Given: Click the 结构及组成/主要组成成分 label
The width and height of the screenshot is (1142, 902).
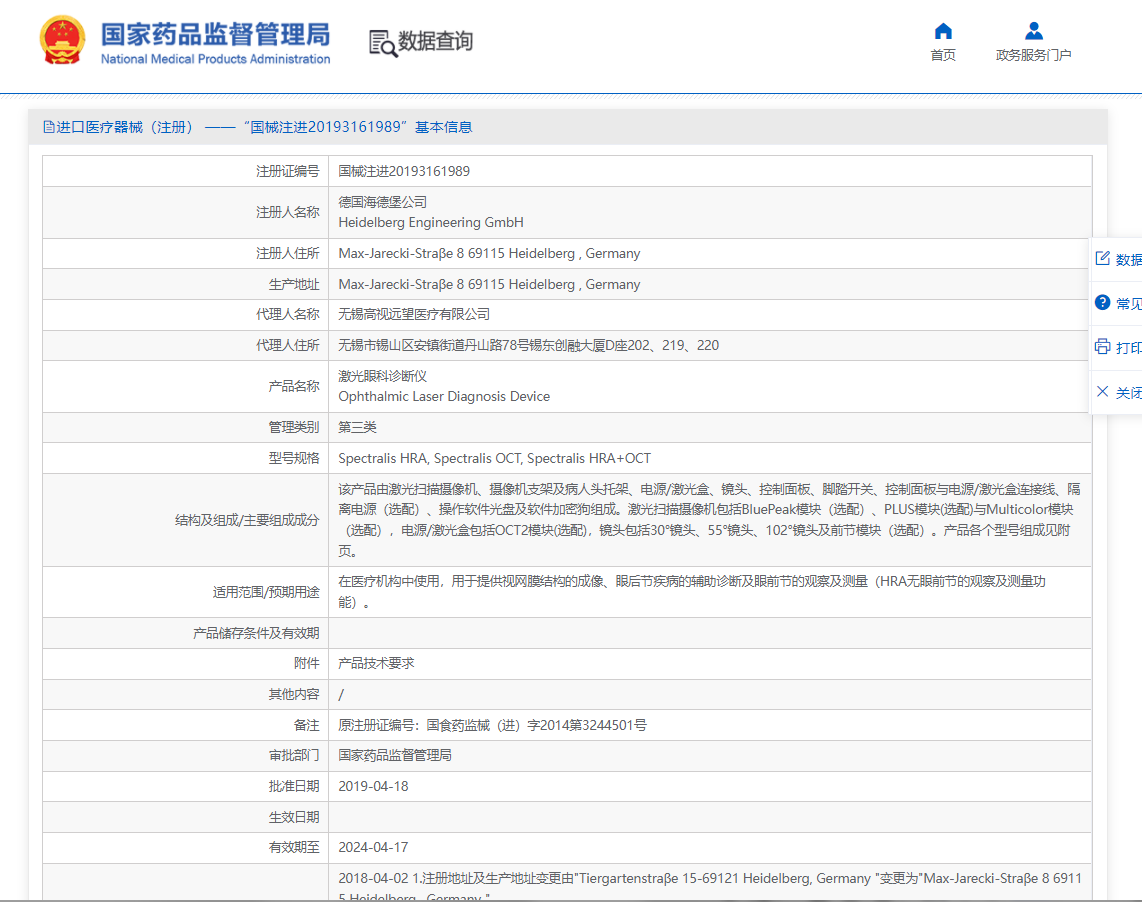Looking at the screenshot, I should tap(247, 520).
